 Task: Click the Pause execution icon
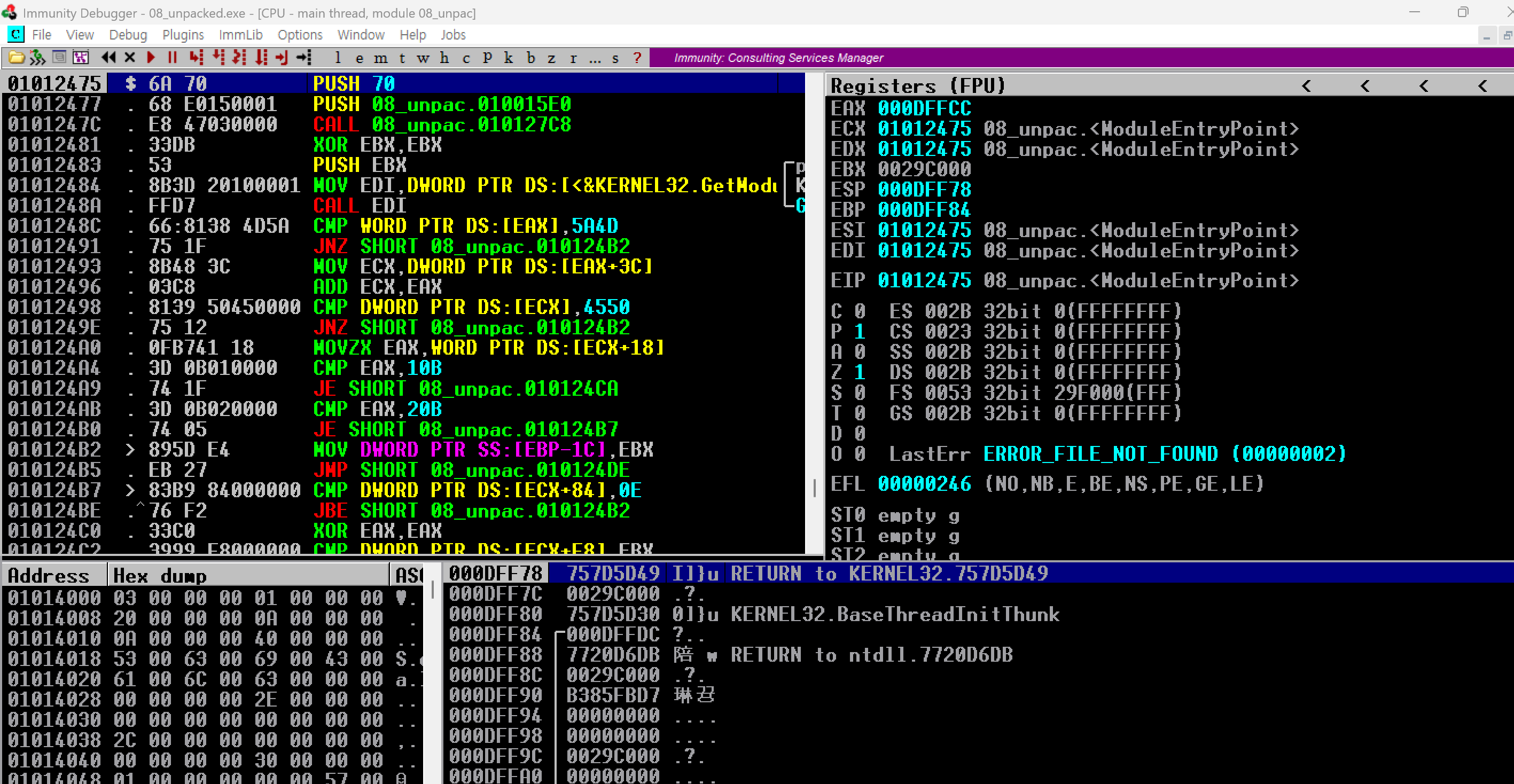point(172,58)
